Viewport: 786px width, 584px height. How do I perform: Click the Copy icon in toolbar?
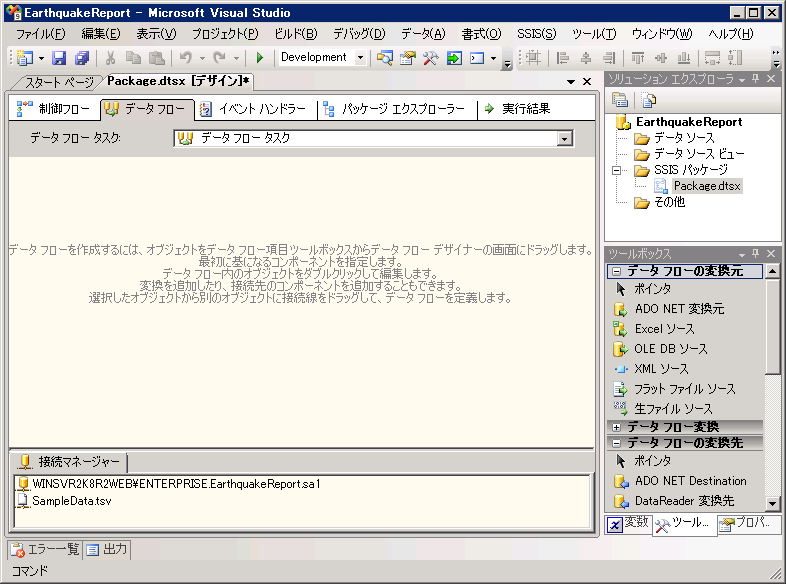point(133,58)
